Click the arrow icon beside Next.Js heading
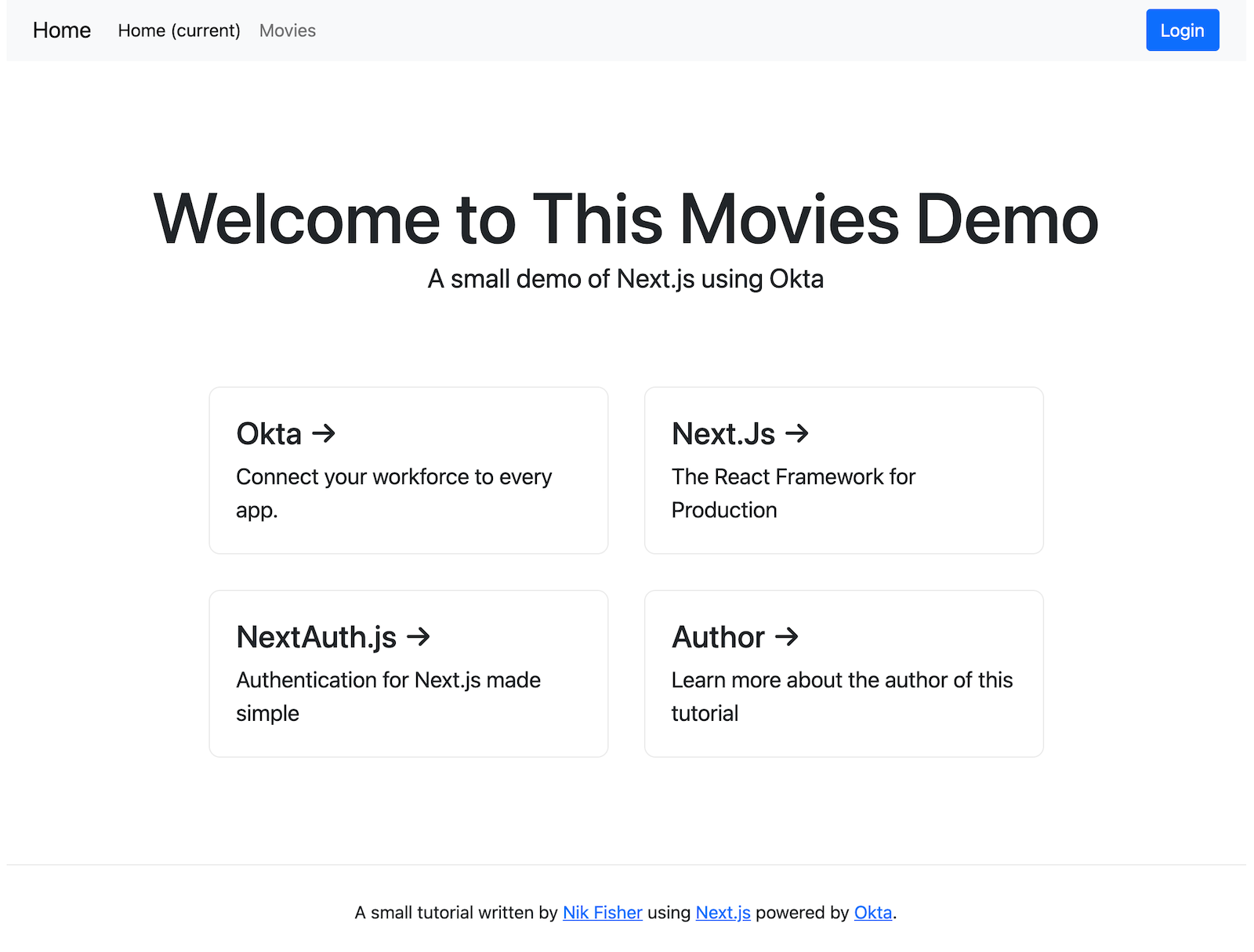Image resolution: width=1254 pixels, height=952 pixels. [x=797, y=433]
